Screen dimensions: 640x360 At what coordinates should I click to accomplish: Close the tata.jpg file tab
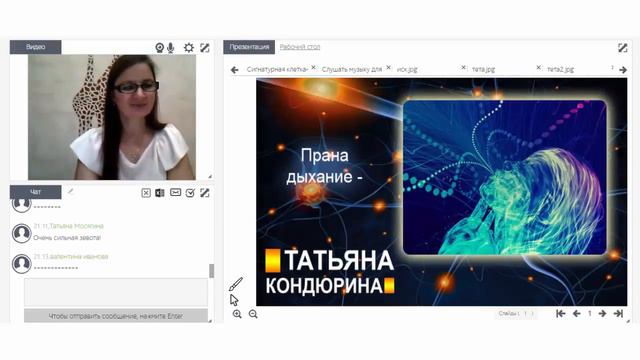click(539, 68)
